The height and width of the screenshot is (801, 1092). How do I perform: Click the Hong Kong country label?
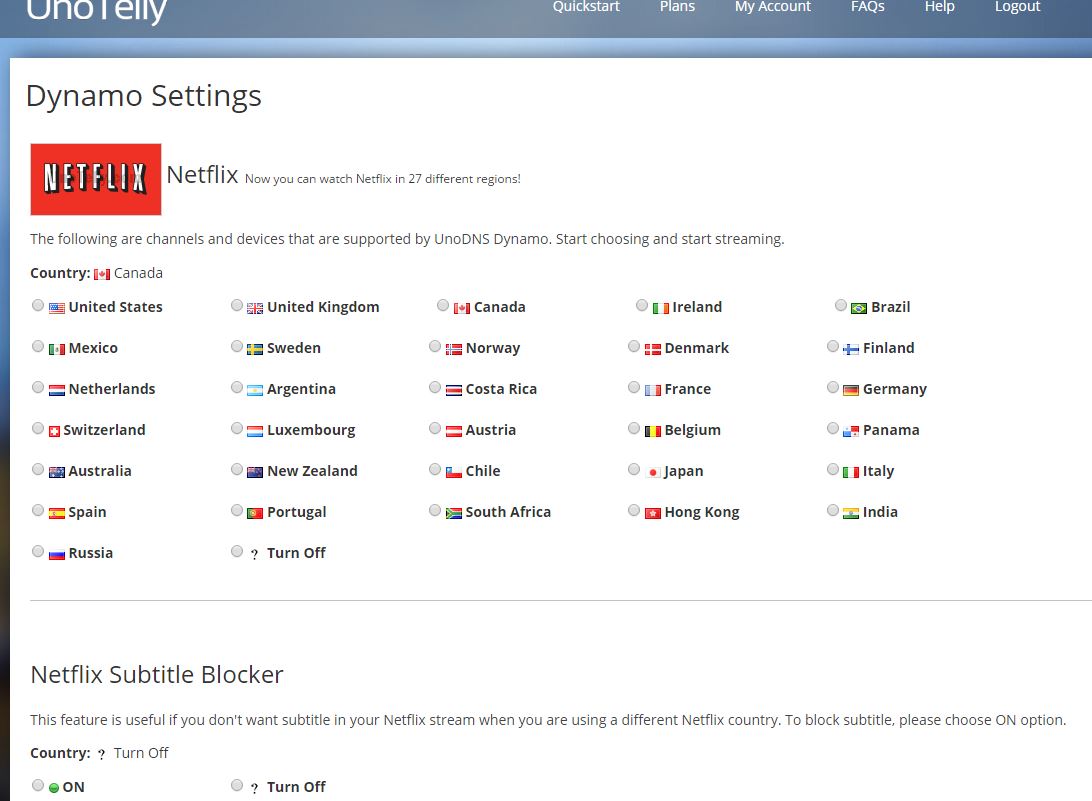701,513
